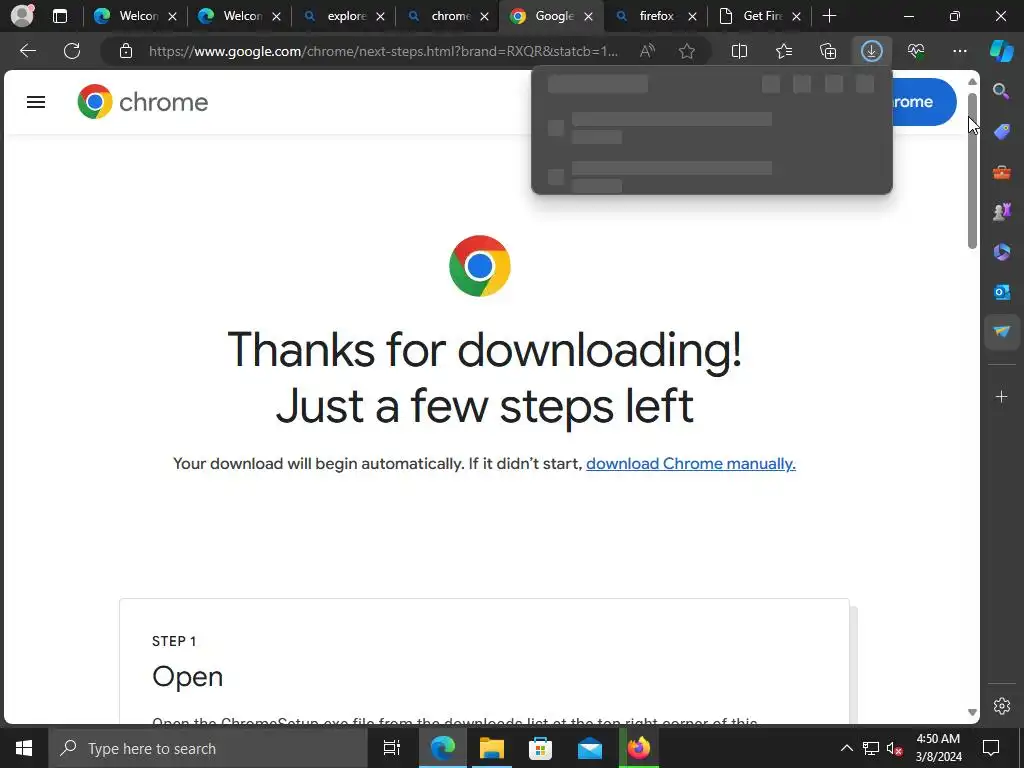Open sidebar settings gear
The height and width of the screenshot is (768, 1024).
1001,705
